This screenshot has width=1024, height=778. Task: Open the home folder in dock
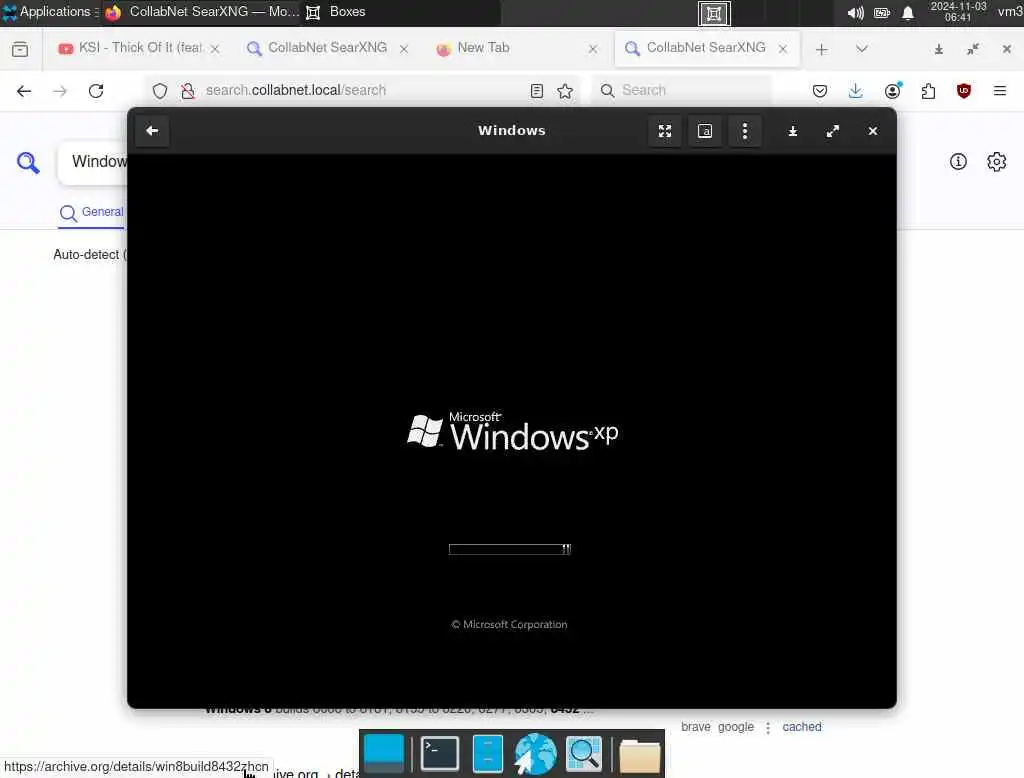coord(639,755)
